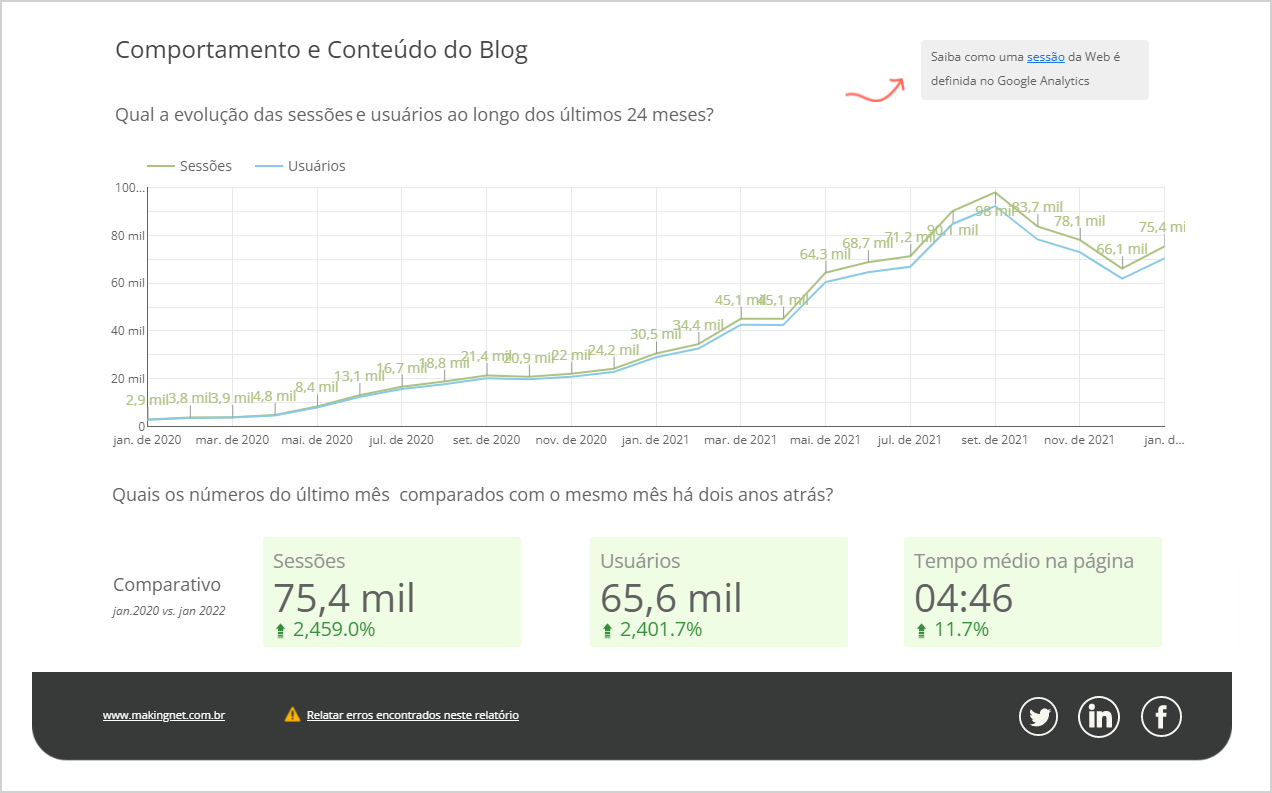Image resolution: width=1272 pixels, height=793 pixels.
Task: Toggle the Usuários series in the chart legend
Action: click(x=305, y=165)
